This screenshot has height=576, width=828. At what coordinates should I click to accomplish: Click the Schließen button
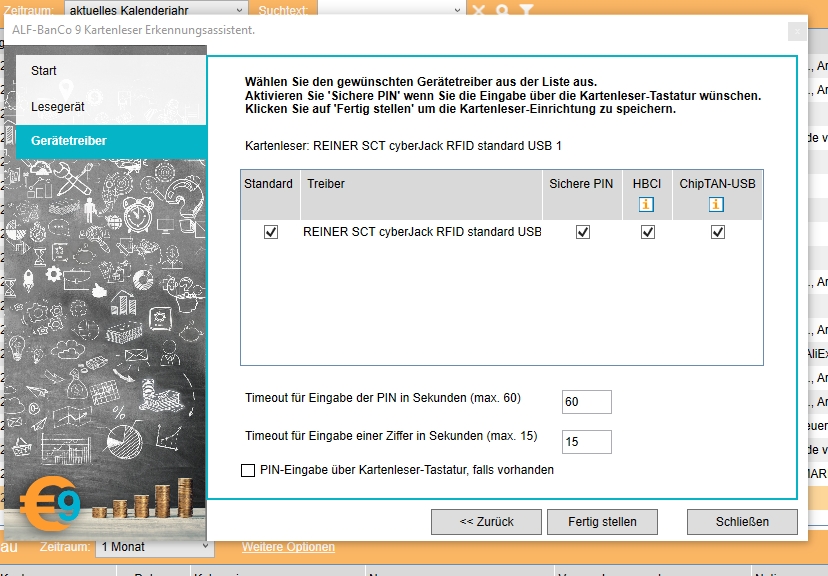[742, 522]
